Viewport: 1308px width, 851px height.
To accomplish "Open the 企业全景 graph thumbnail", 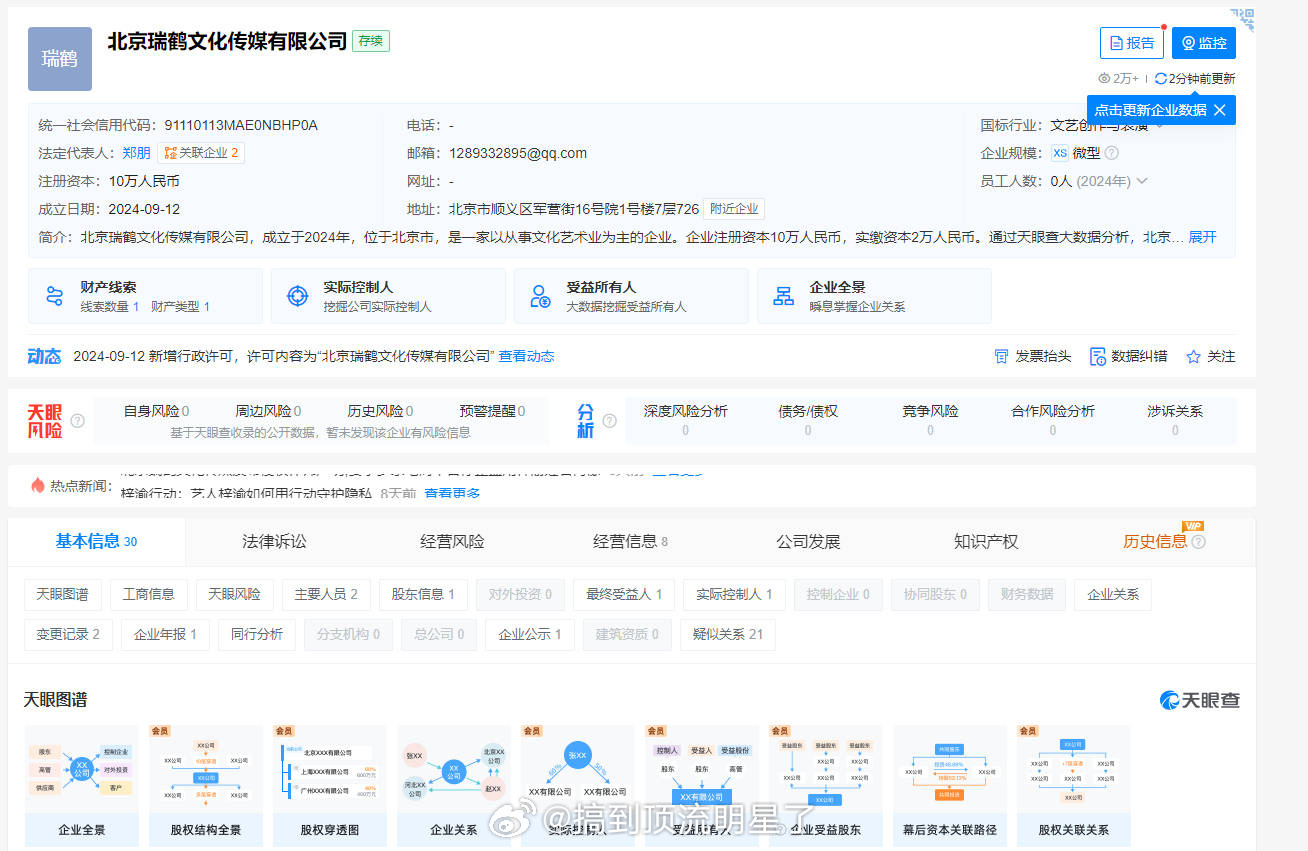I will click(81, 786).
